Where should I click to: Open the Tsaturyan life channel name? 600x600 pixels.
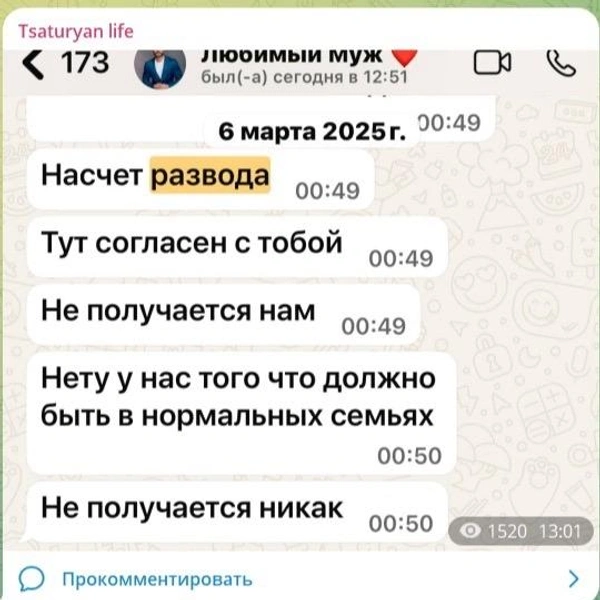(76, 31)
